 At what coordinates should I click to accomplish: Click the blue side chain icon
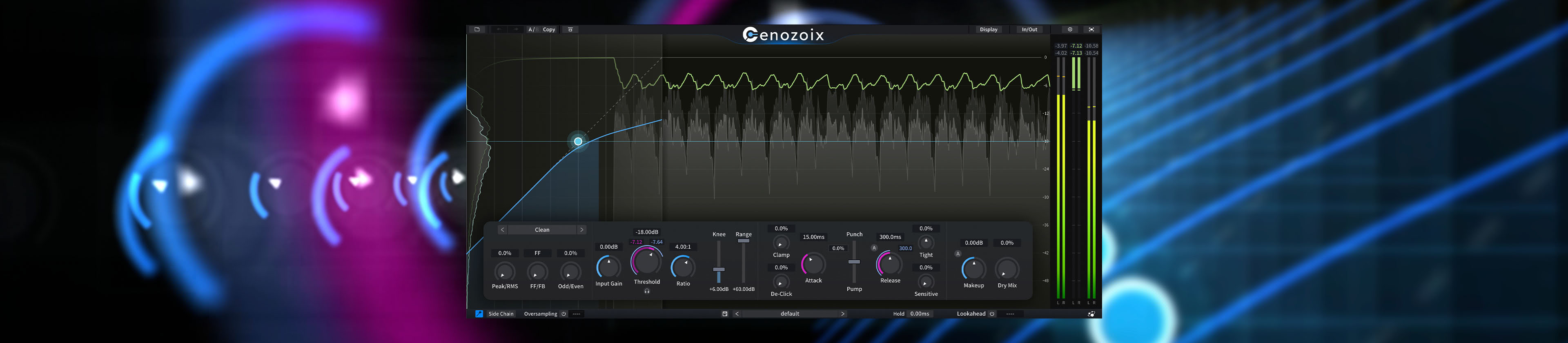(479, 314)
